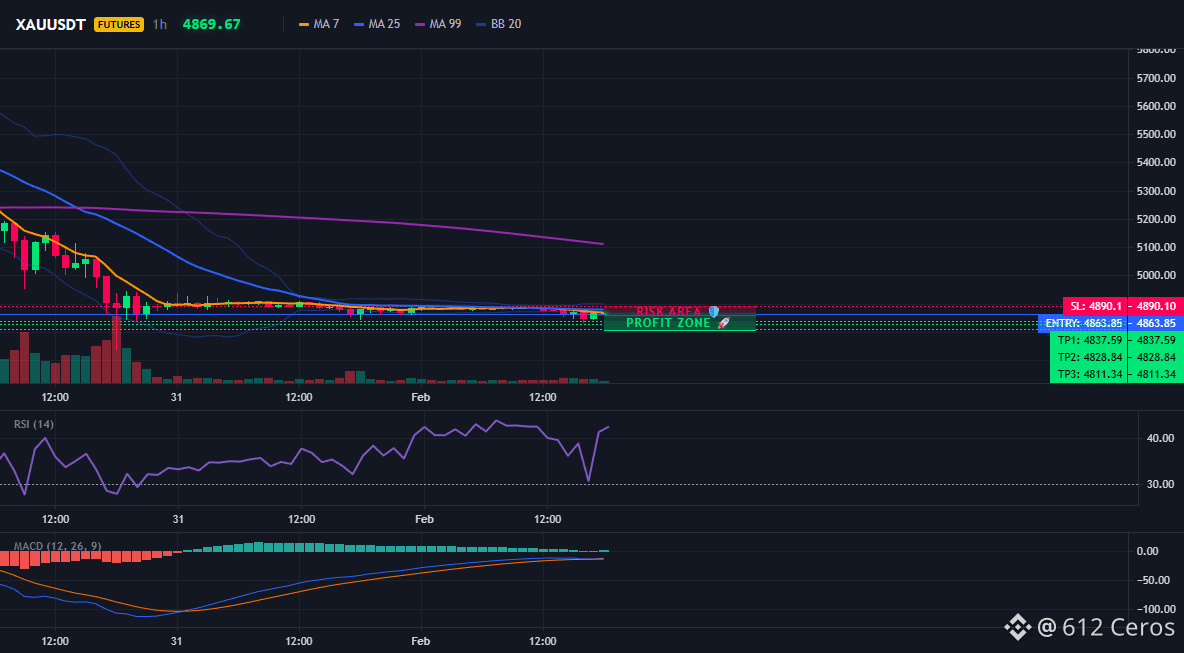The image size is (1184, 653).
Task: Click the TP3 4811.34 label
Action: coord(1088,374)
